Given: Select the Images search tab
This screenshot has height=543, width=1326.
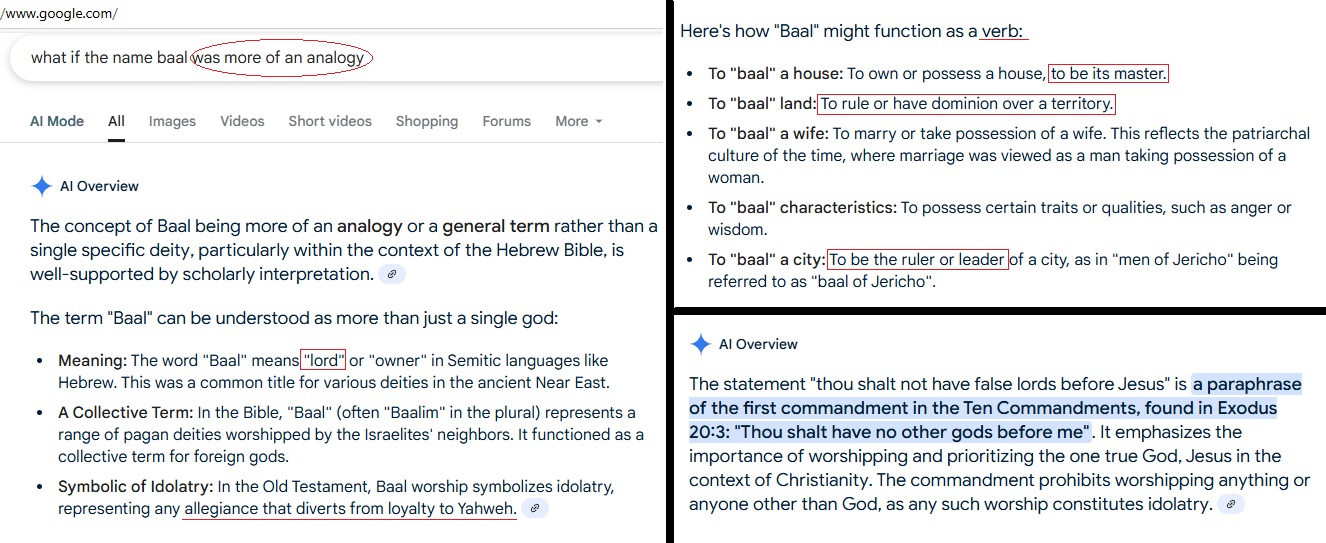Looking at the screenshot, I should pos(172,121).
